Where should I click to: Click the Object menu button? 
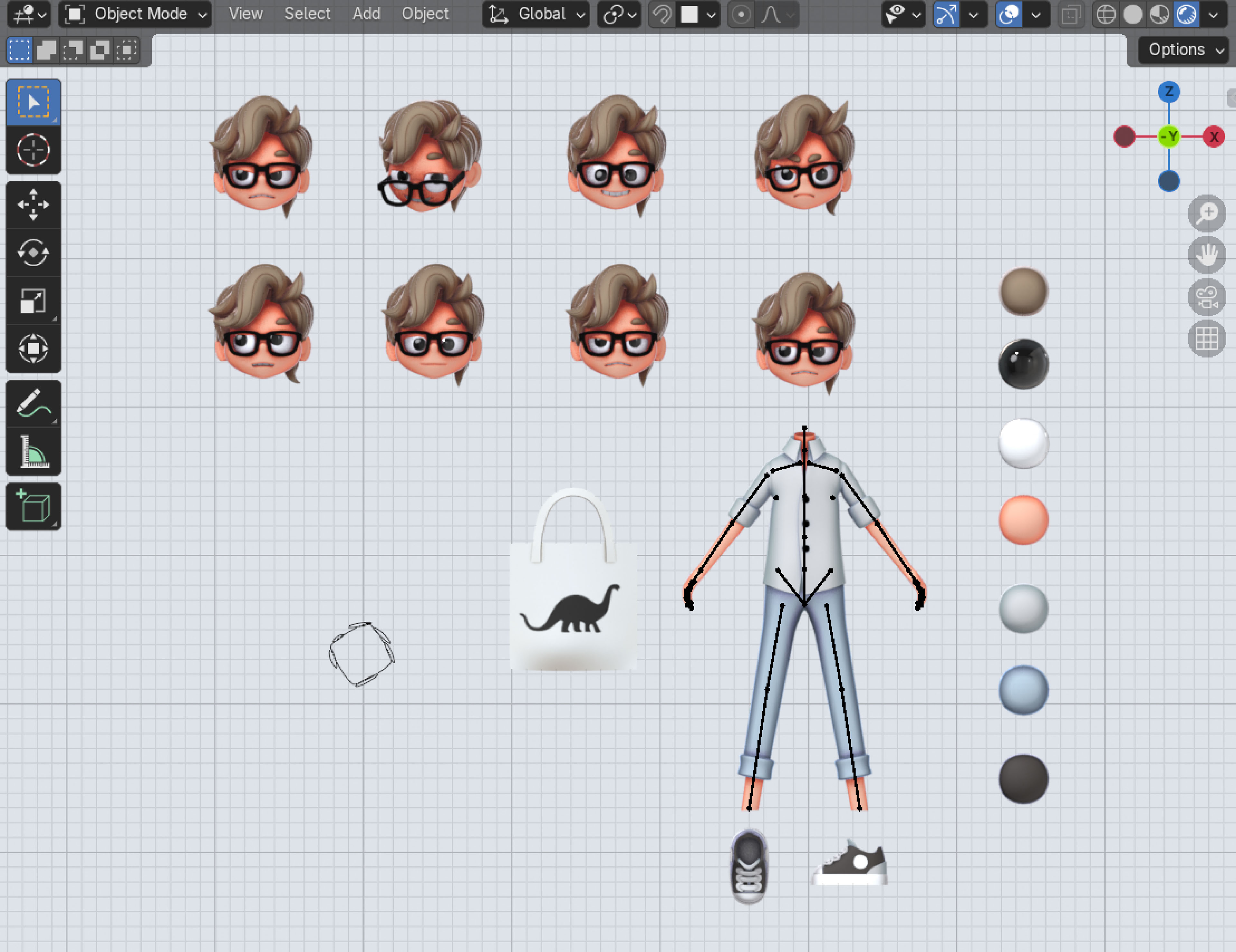pyautogui.click(x=425, y=14)
